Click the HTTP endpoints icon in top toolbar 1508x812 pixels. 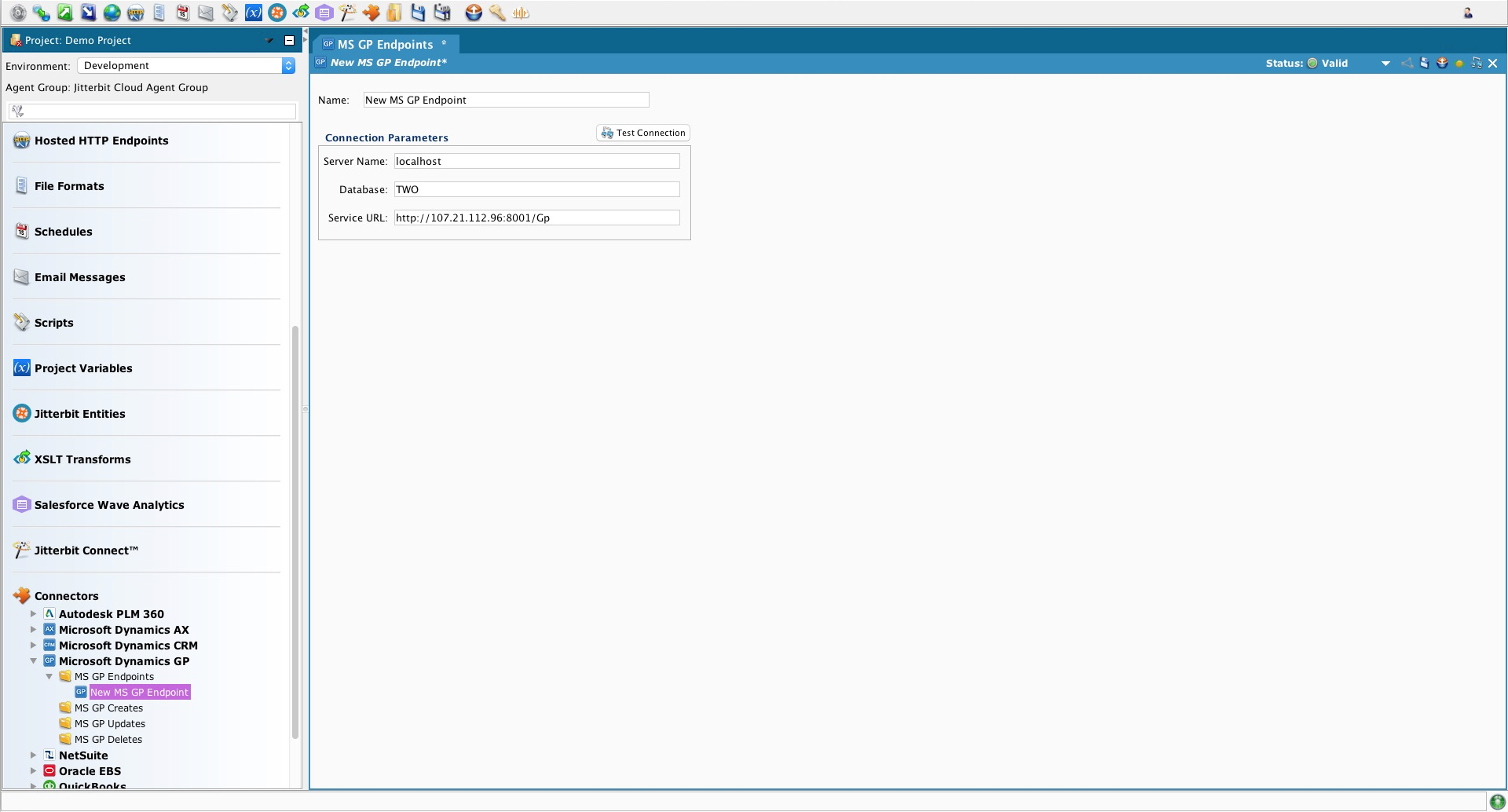136,13
